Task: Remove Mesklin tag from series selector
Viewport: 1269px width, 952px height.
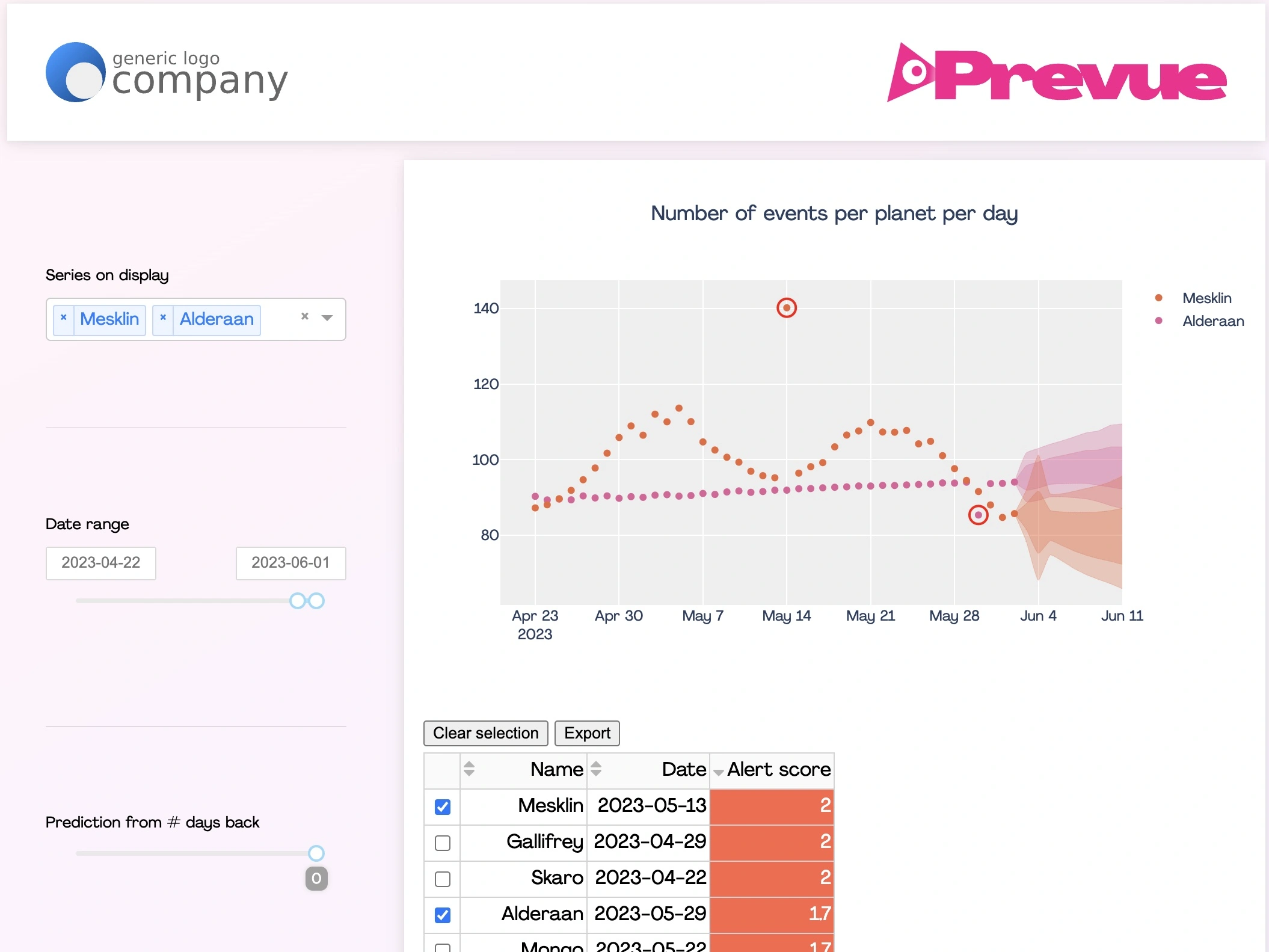Action: click(64, 318)
